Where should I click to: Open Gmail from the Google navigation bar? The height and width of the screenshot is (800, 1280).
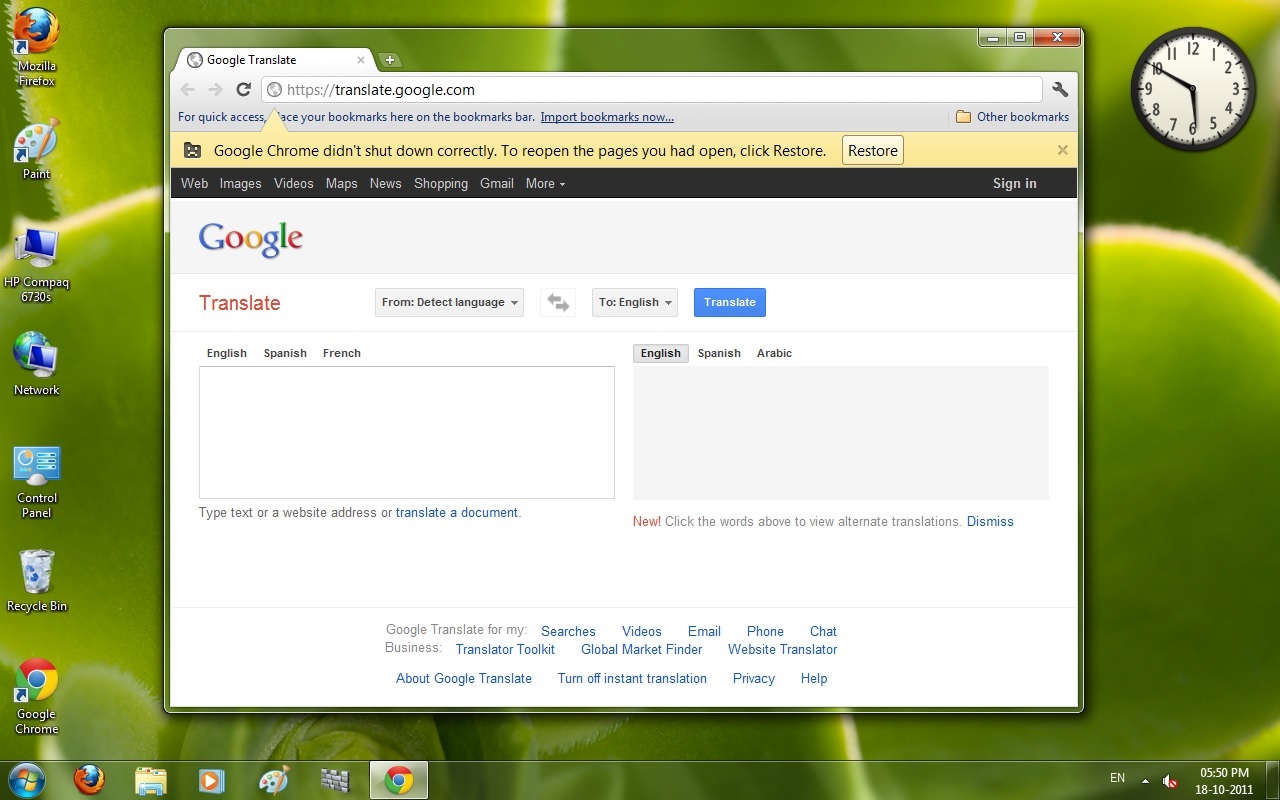(x=496, y=184)
